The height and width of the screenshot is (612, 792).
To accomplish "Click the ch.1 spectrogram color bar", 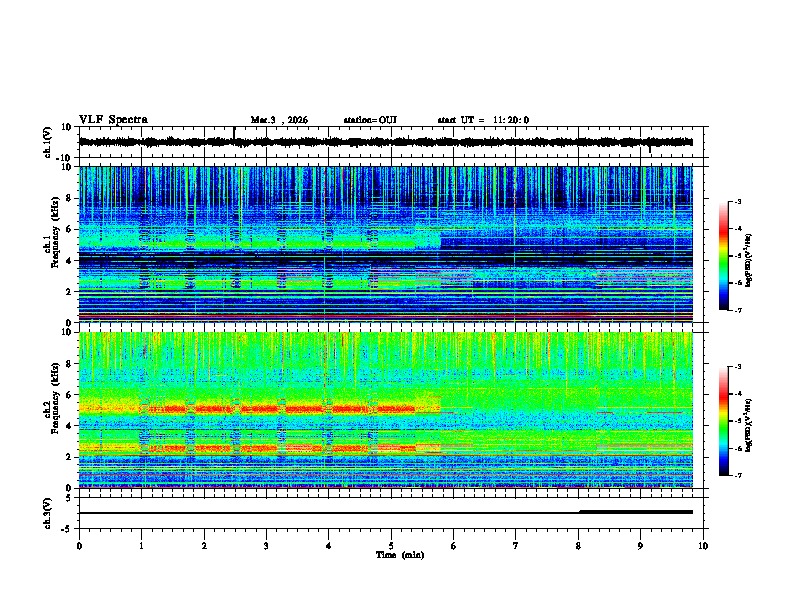I will click(724, 256).
